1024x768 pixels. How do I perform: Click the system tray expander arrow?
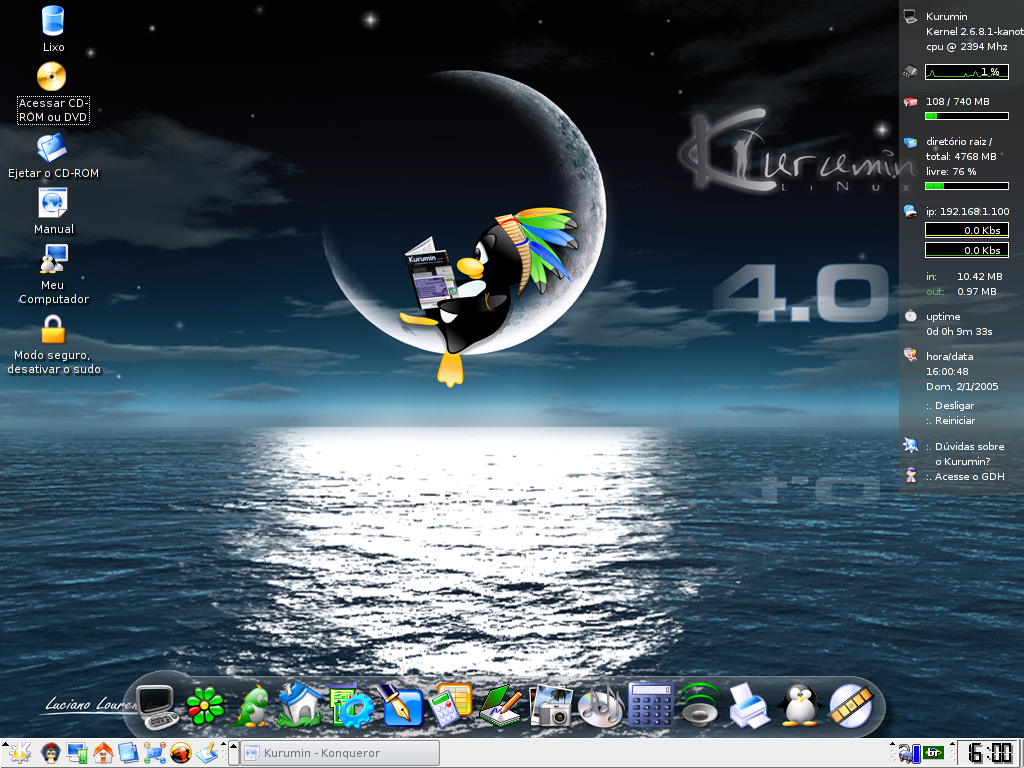(x=892, y=745)
